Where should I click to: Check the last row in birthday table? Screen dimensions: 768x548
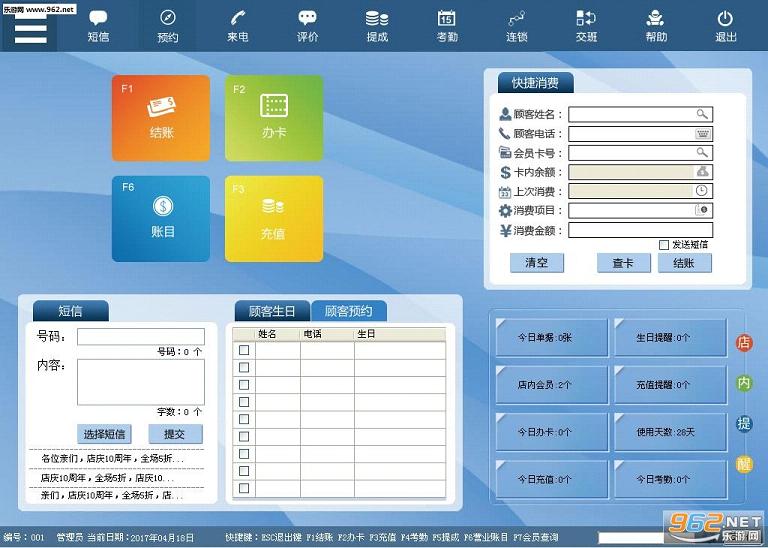click(x=243, y=488)
